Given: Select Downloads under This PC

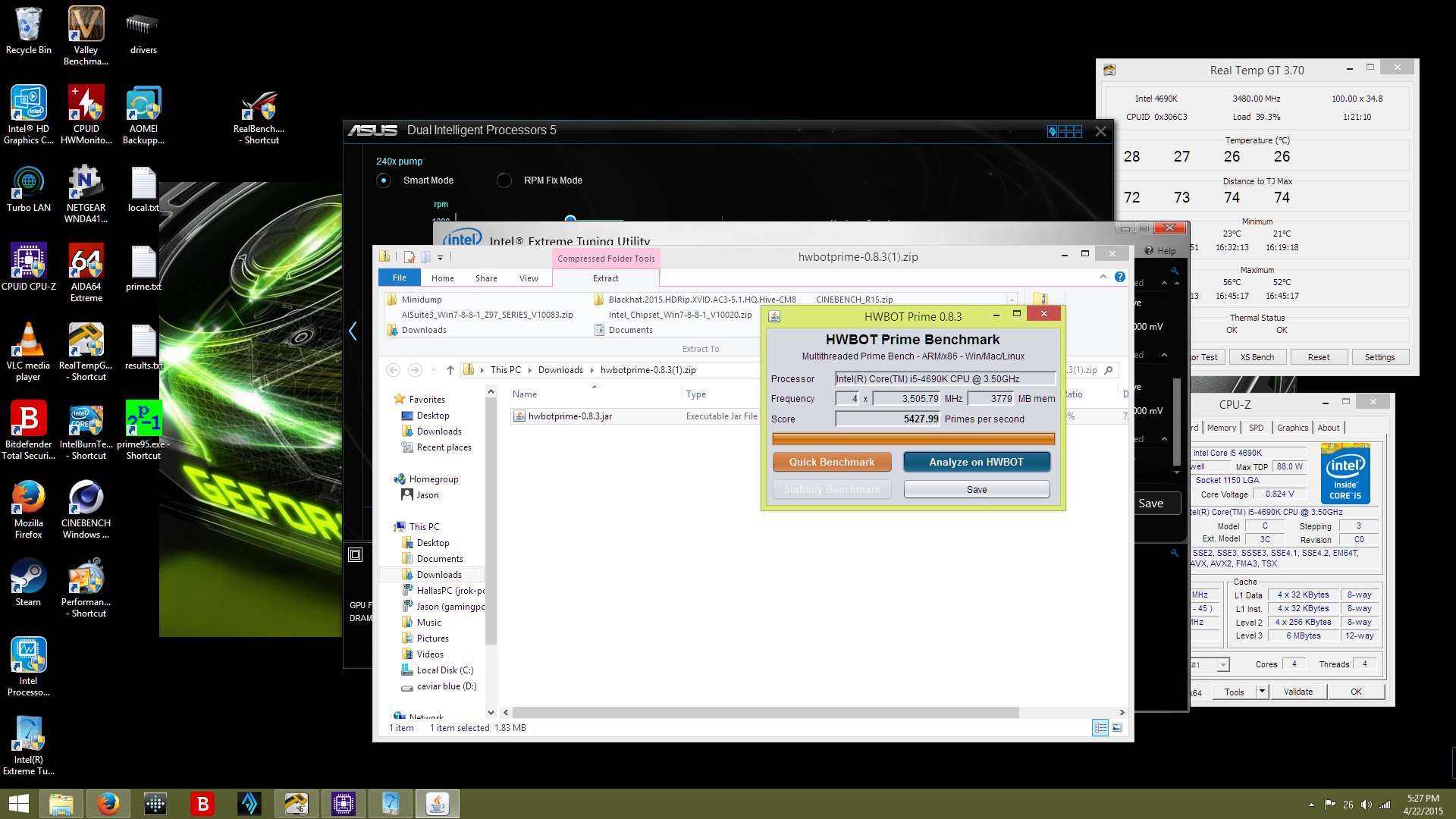Looking at the screenshot, I should (439, 575).
